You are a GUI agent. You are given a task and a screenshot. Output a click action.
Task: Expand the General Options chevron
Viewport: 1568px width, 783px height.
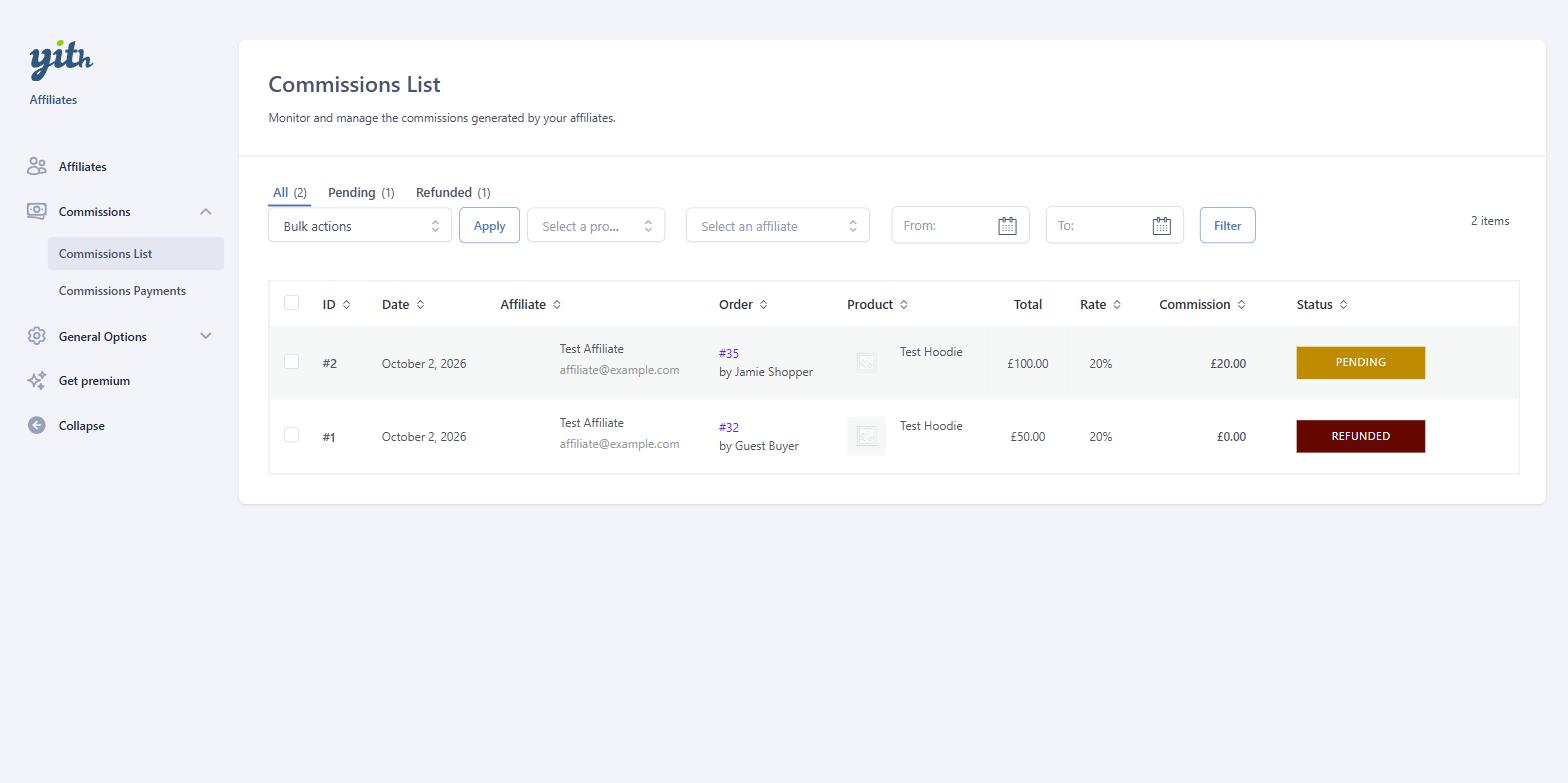pyautogui.click(x=206, y=336)
